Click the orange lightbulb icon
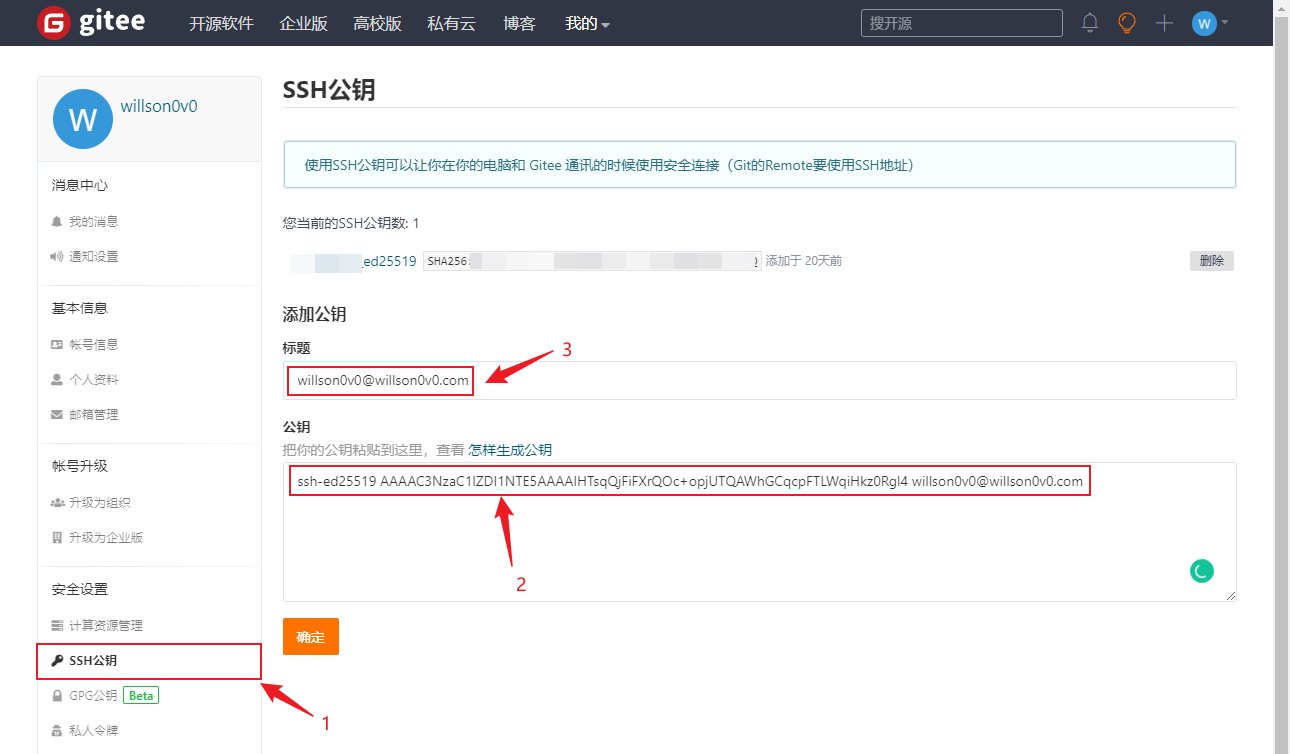The image size is (1290, 754). click(x=1127, y=23)
